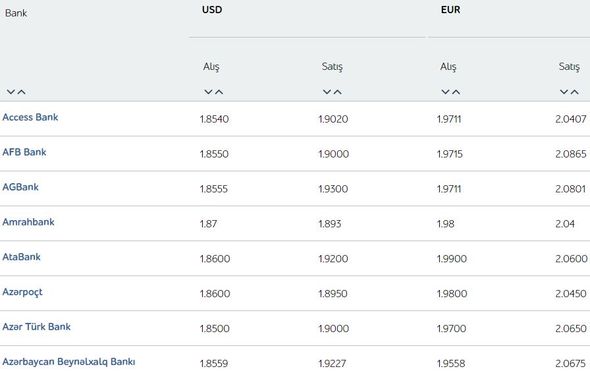Open Azərpoçt link

pyautogui.click(x=23, y=292)
